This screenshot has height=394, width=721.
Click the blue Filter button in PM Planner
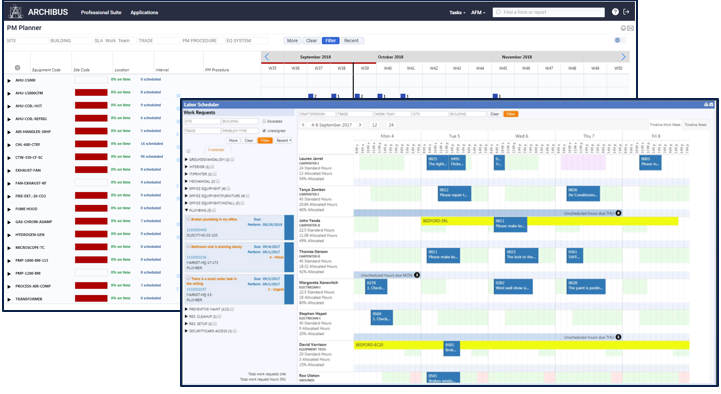331,40
